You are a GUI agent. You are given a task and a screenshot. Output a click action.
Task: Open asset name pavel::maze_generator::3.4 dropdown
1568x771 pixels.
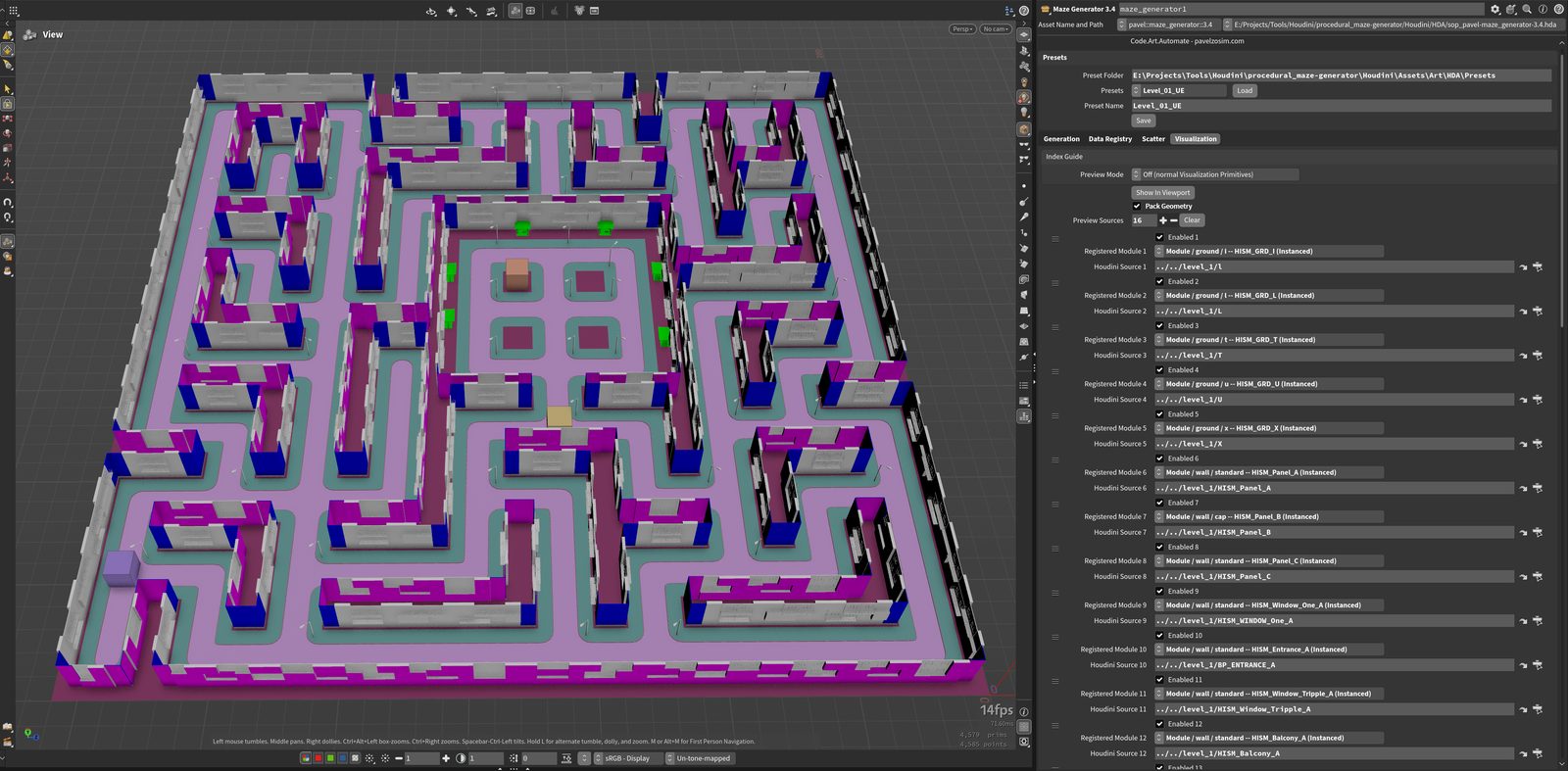1169,24
